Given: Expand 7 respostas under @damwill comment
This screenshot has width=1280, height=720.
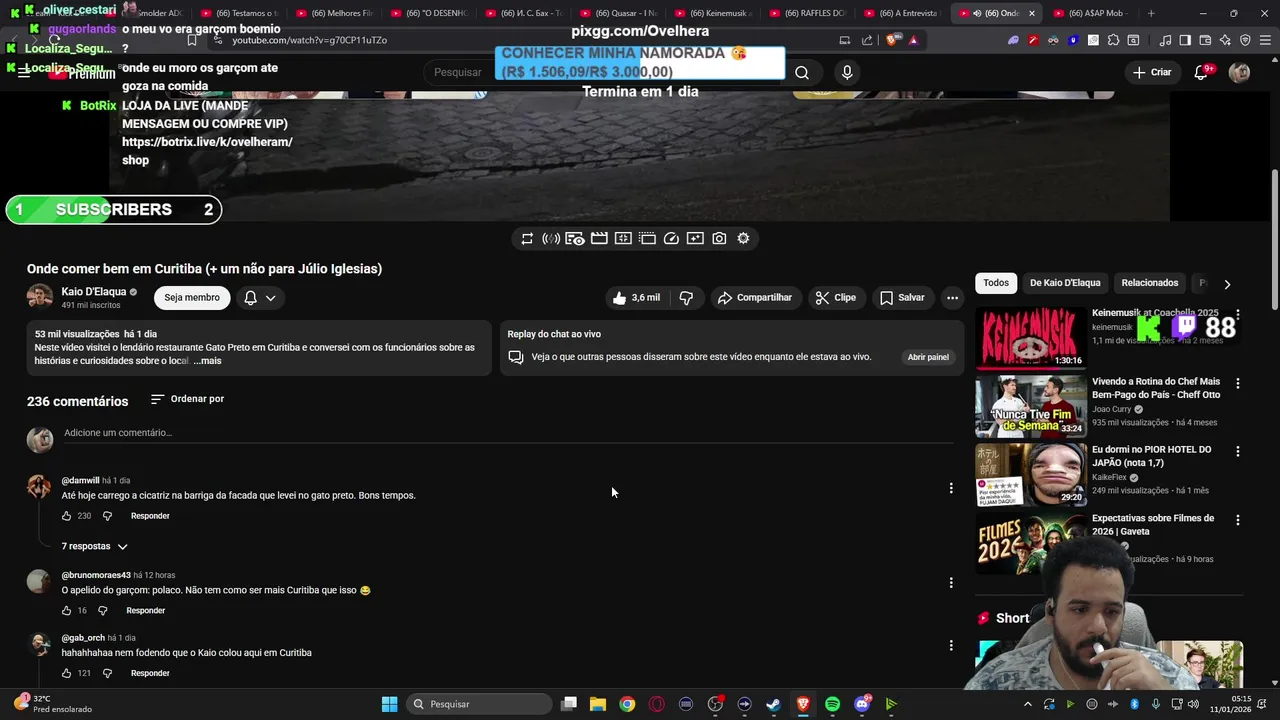Looking at the screenshot, I should click(94, 547).
